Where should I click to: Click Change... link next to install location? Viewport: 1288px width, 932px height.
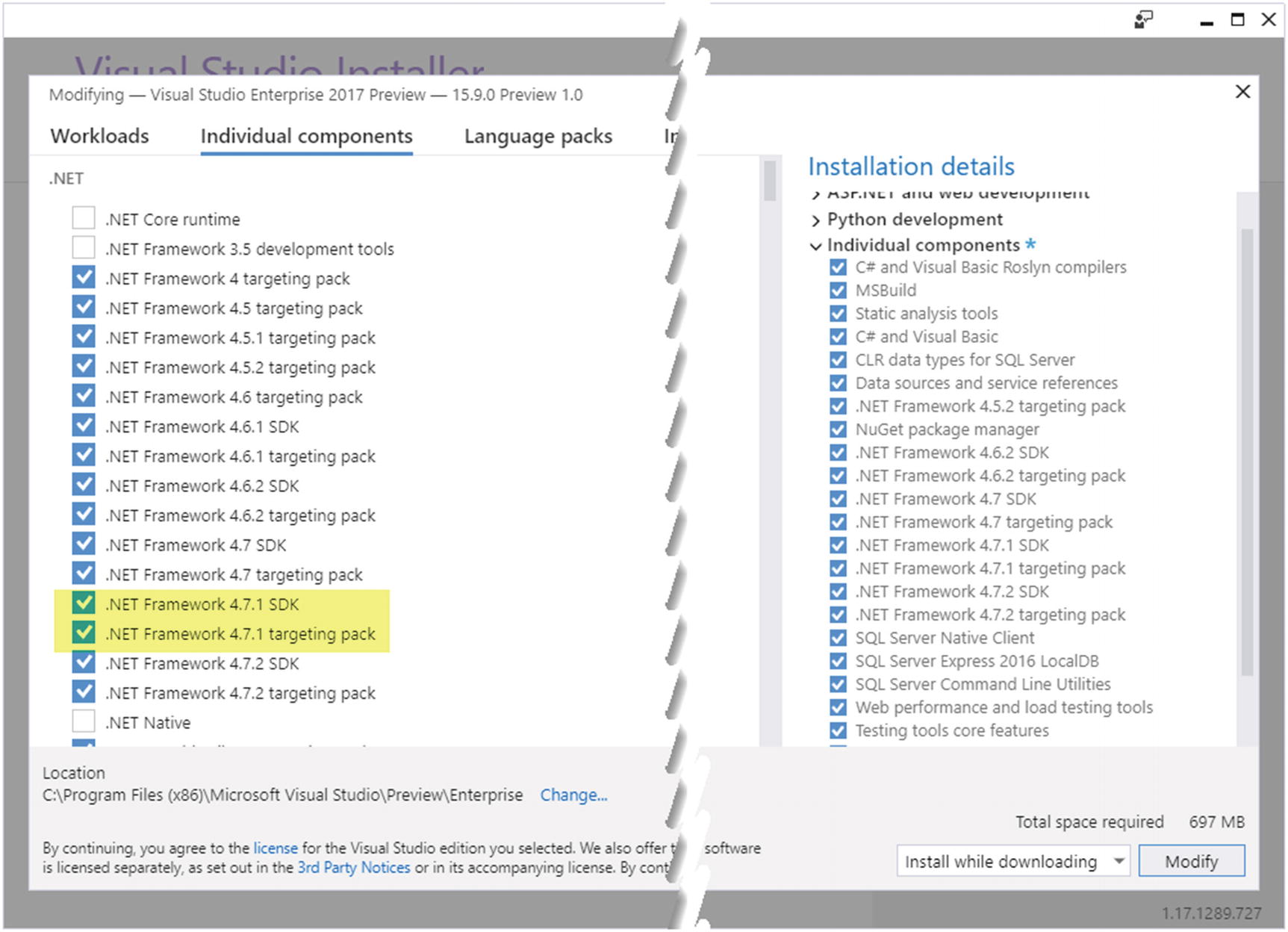[x=573, y=795]
